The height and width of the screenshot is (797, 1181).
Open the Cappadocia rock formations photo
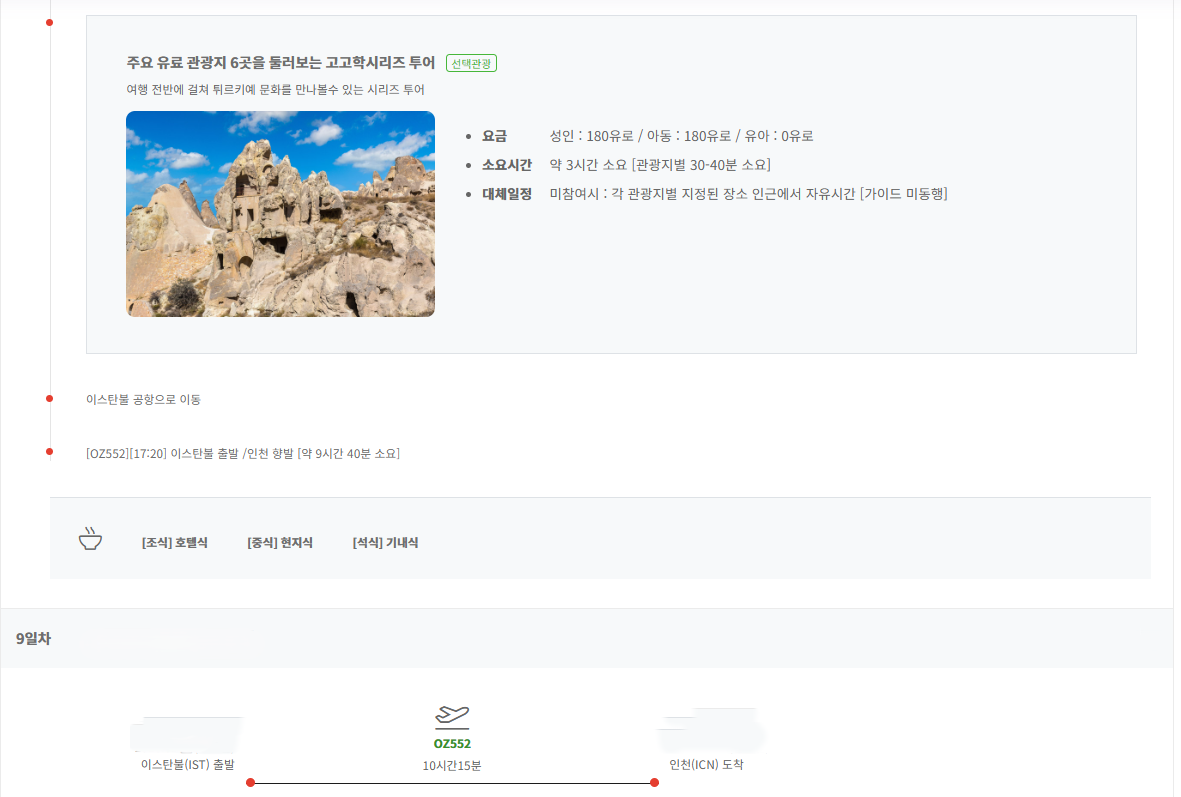[280, 214]
